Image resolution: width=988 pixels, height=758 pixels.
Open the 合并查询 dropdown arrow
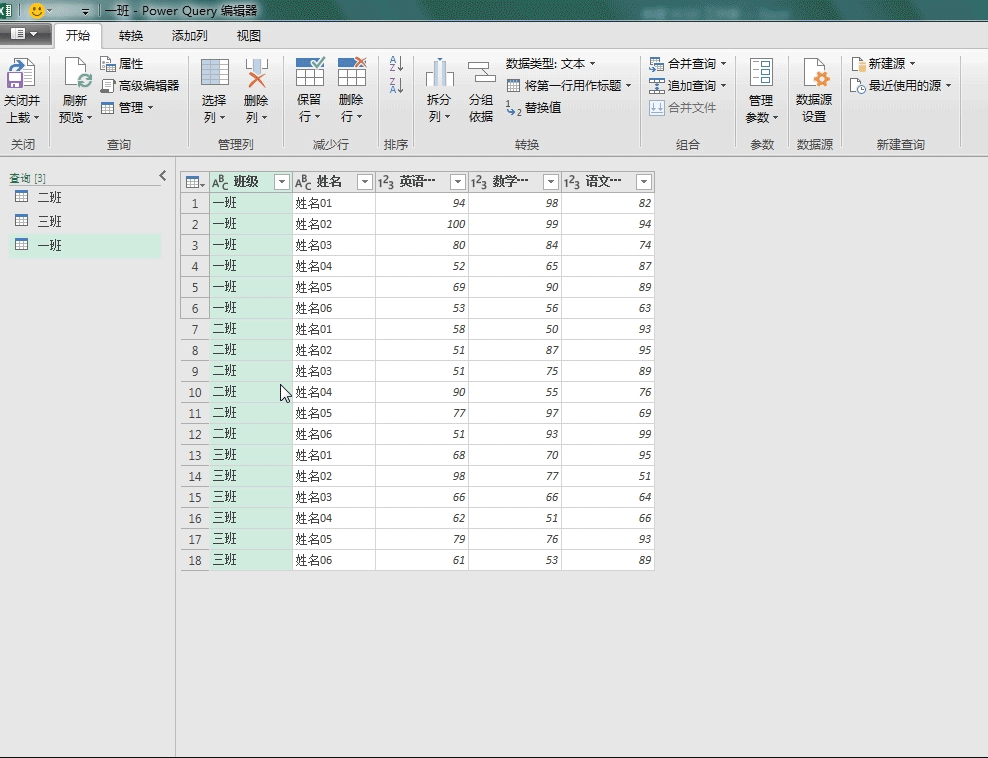coord(724,64)
